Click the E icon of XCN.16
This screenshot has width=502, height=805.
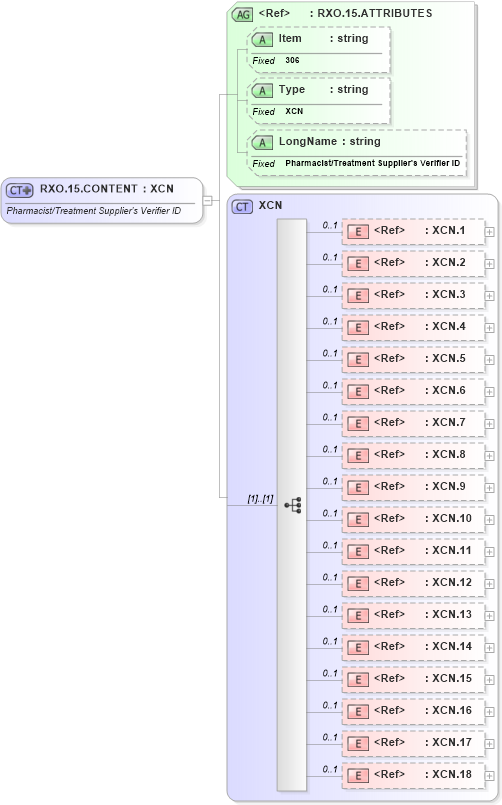pos(358,712)
